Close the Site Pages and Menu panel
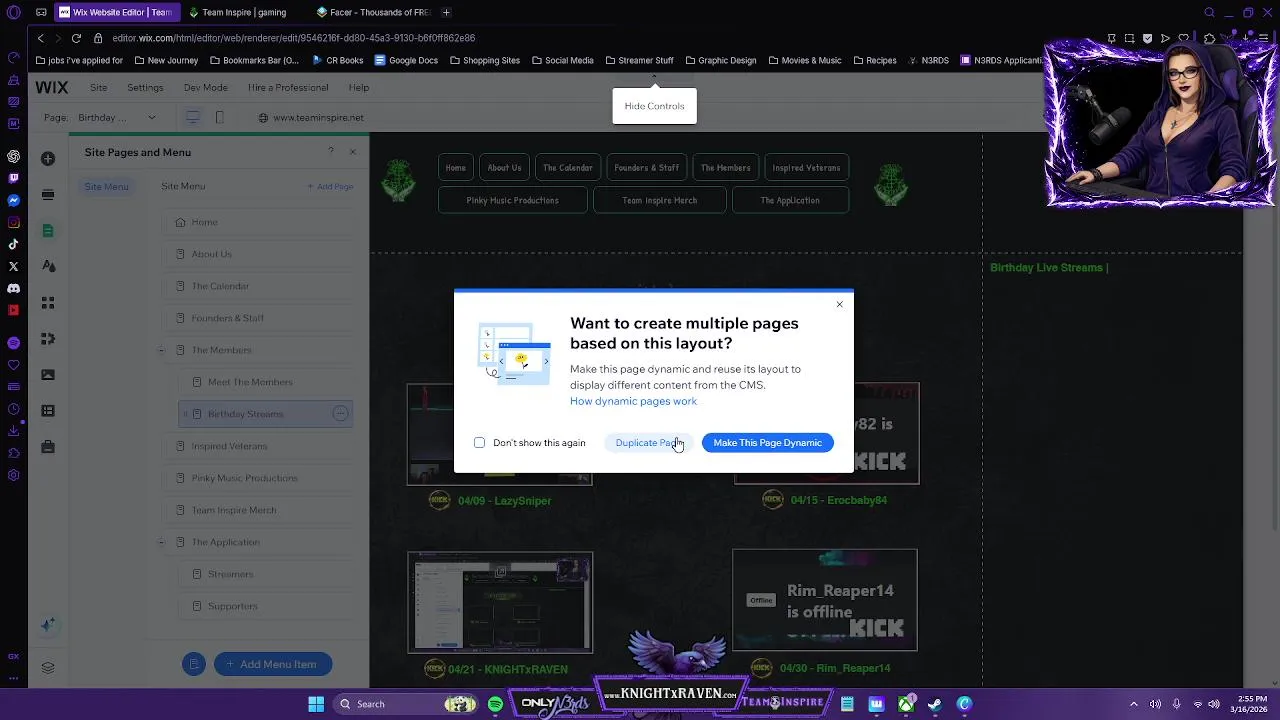The image size is (1280, 720). 352,152
